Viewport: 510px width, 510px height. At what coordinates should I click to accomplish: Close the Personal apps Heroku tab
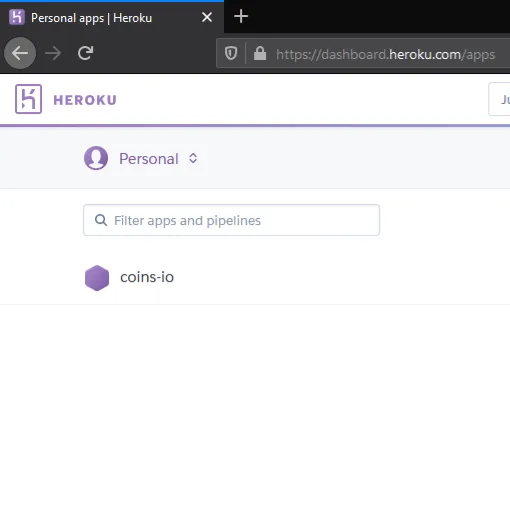click(207, 17)
